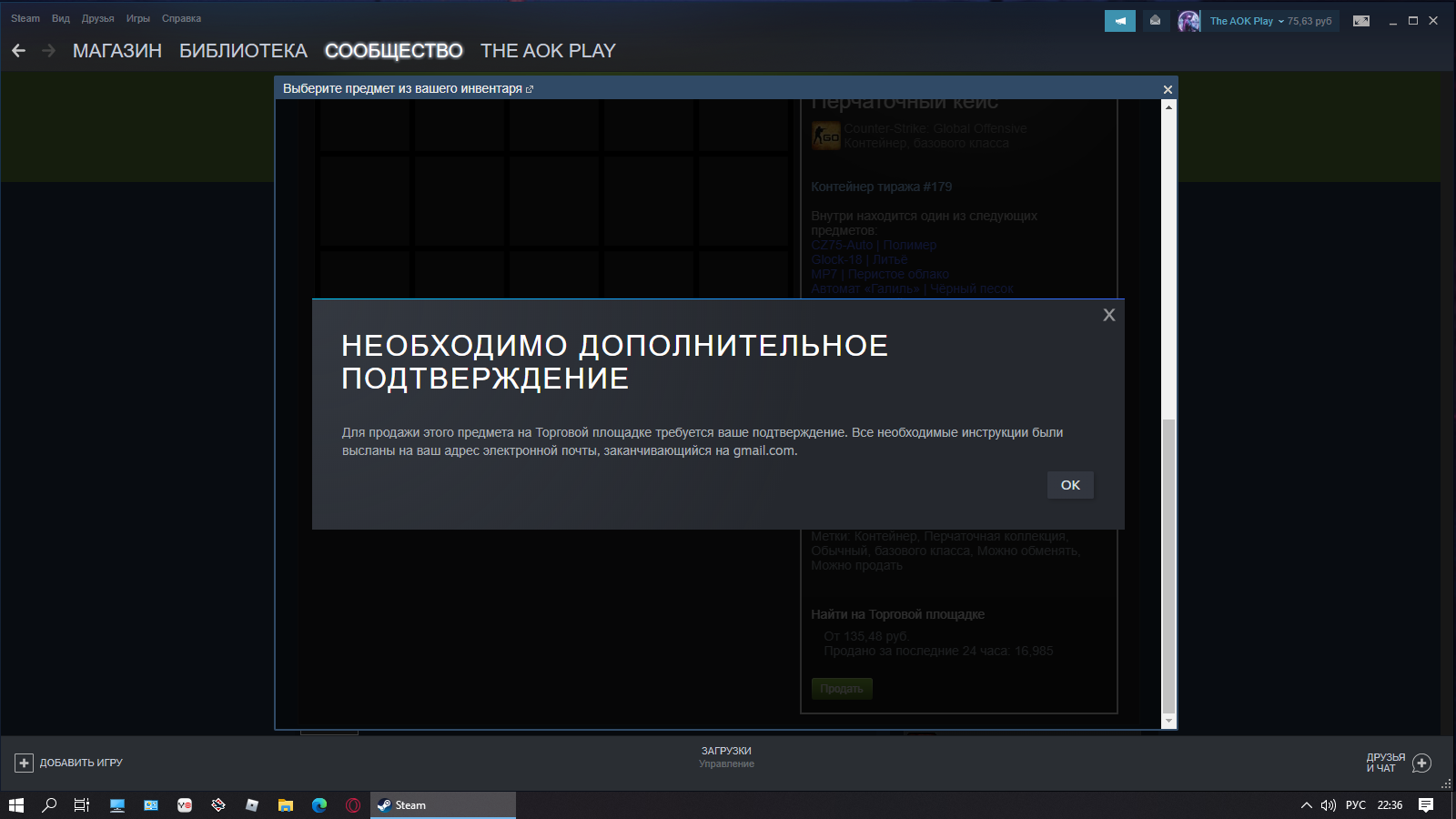
Task: Open Task View on the taskbar
Action: [82, 805]
